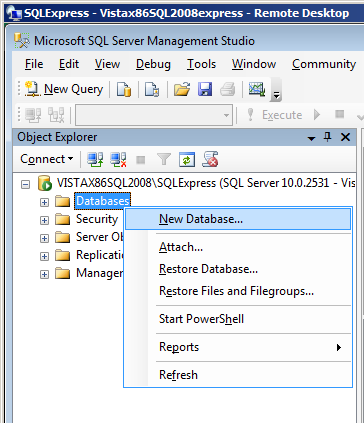Click the Analysis Services query file icon
The width and height of the screenshot is (364, 423).
(152, 89)
